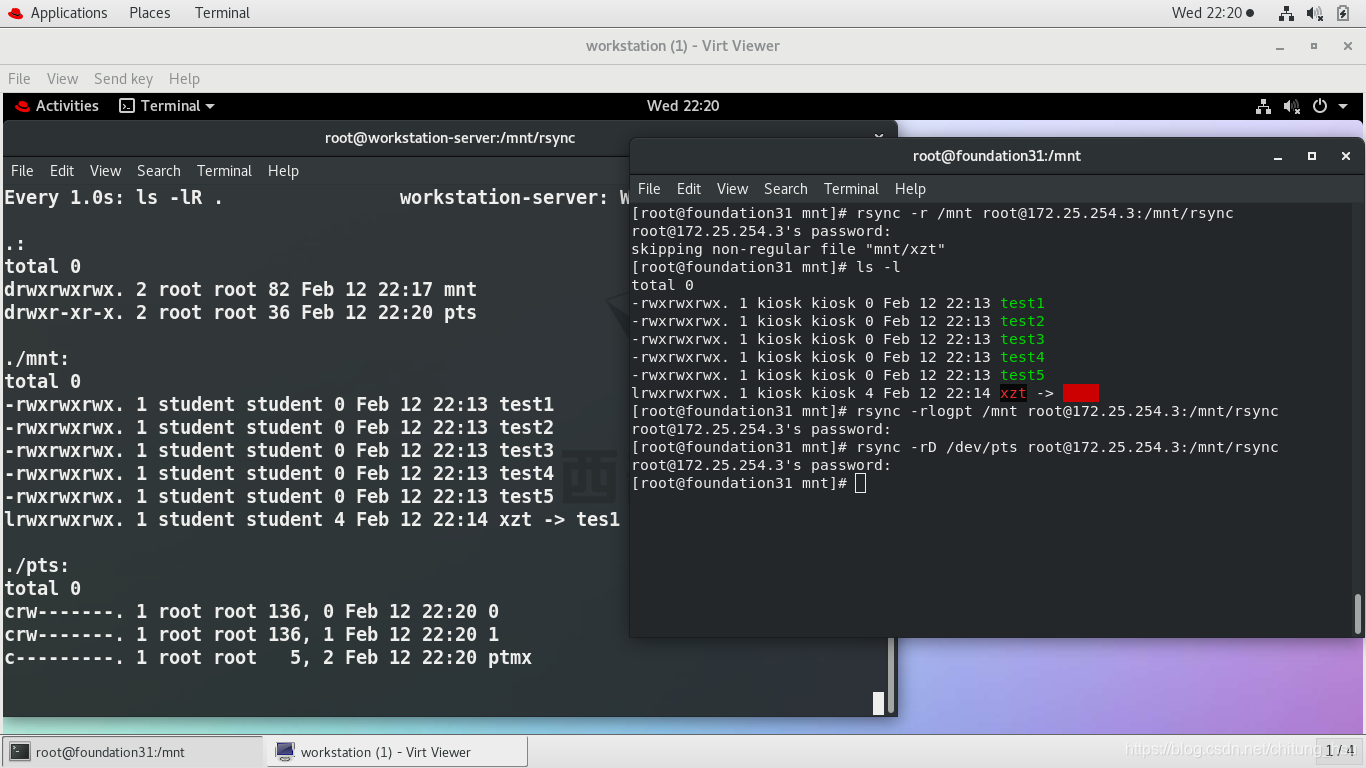Open Search menu in workstation-server terminal

[x=159, y=171]
